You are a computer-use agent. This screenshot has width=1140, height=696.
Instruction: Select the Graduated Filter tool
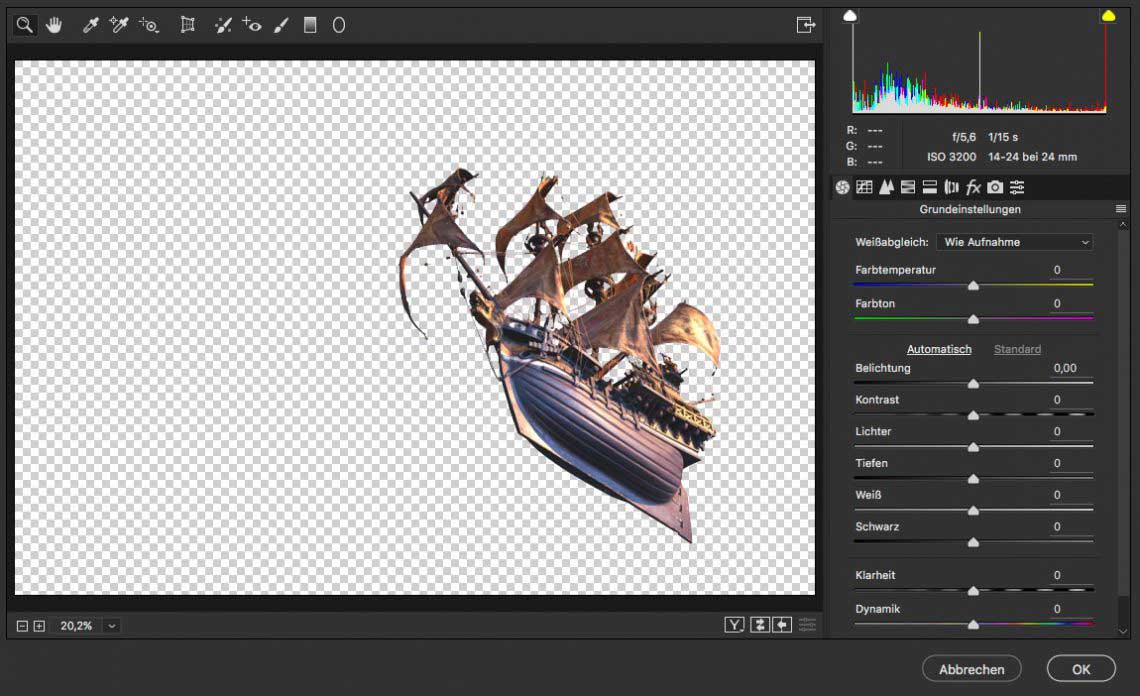(310, 25)
